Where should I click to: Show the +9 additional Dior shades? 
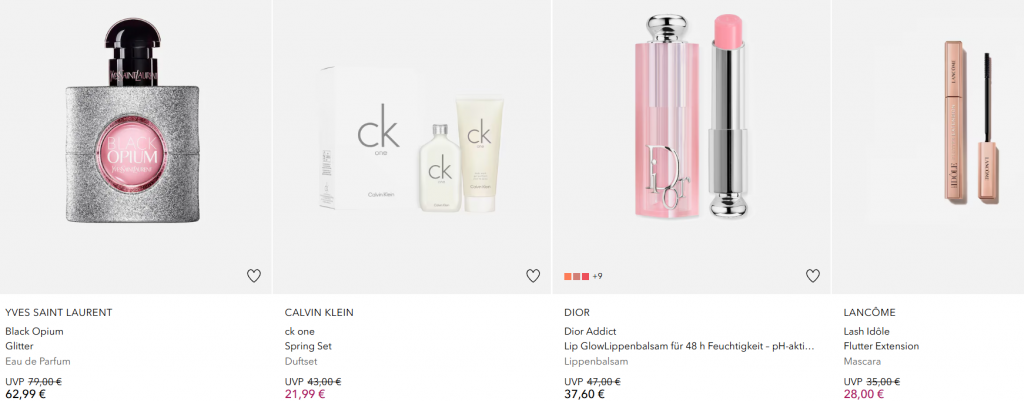[x=597, y=276]
